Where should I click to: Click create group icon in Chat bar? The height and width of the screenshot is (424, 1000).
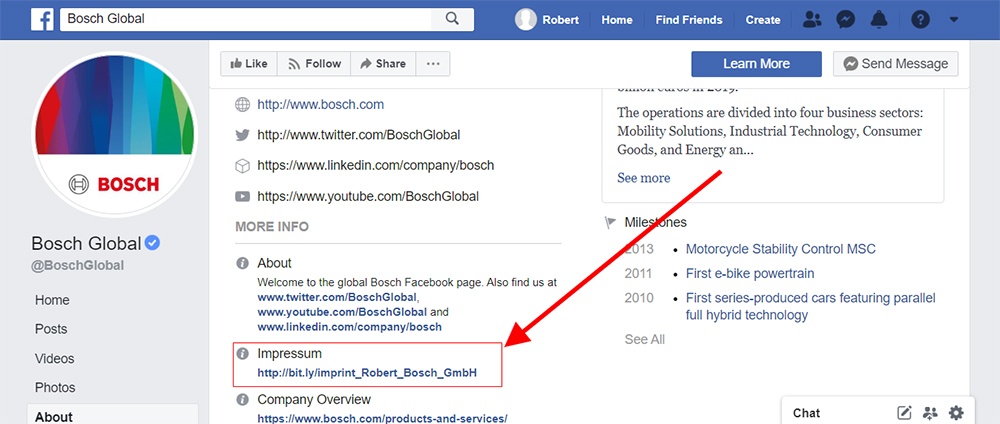(930, 413)
